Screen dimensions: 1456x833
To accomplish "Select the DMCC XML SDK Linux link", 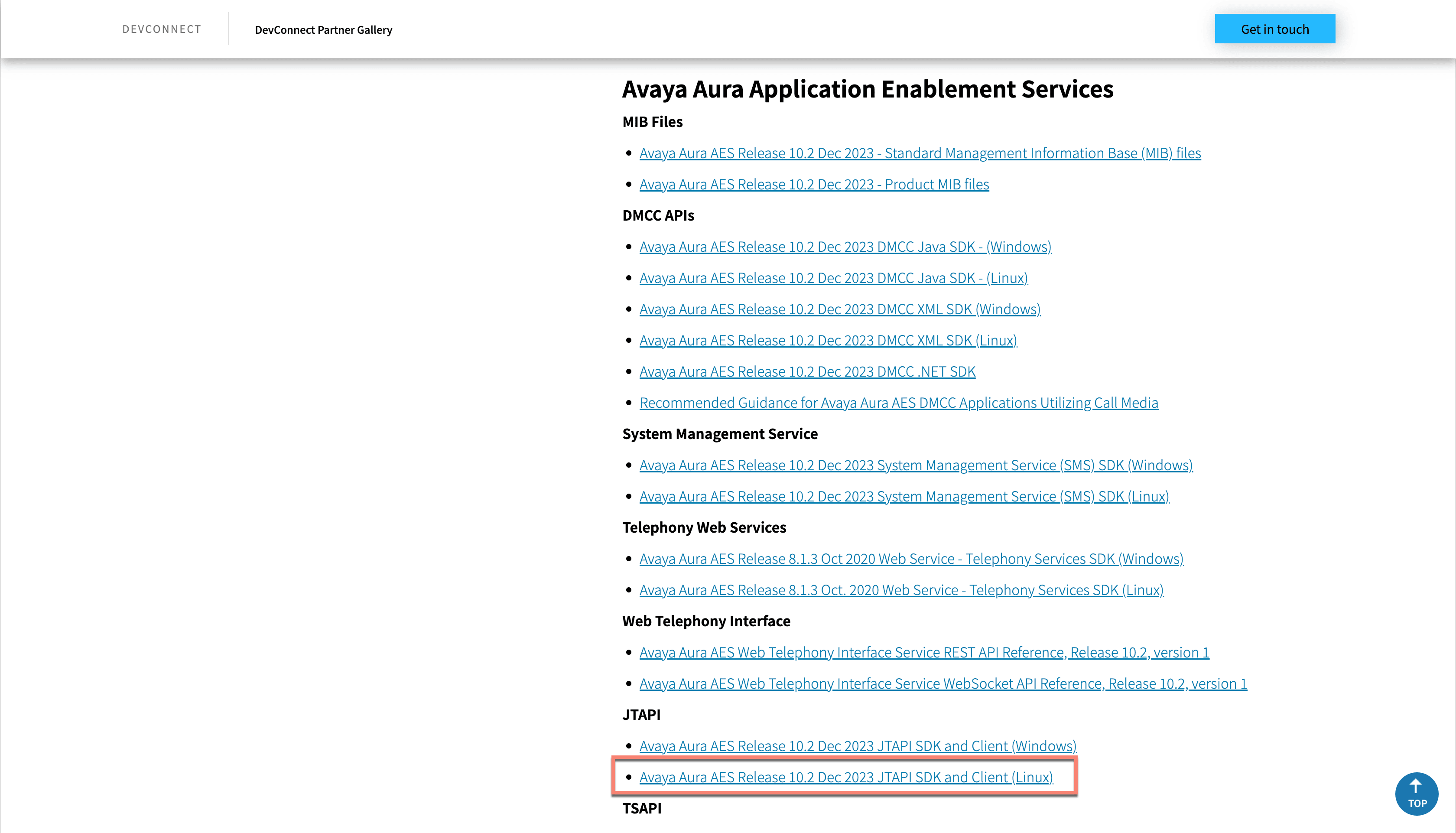I will [828, 340].
